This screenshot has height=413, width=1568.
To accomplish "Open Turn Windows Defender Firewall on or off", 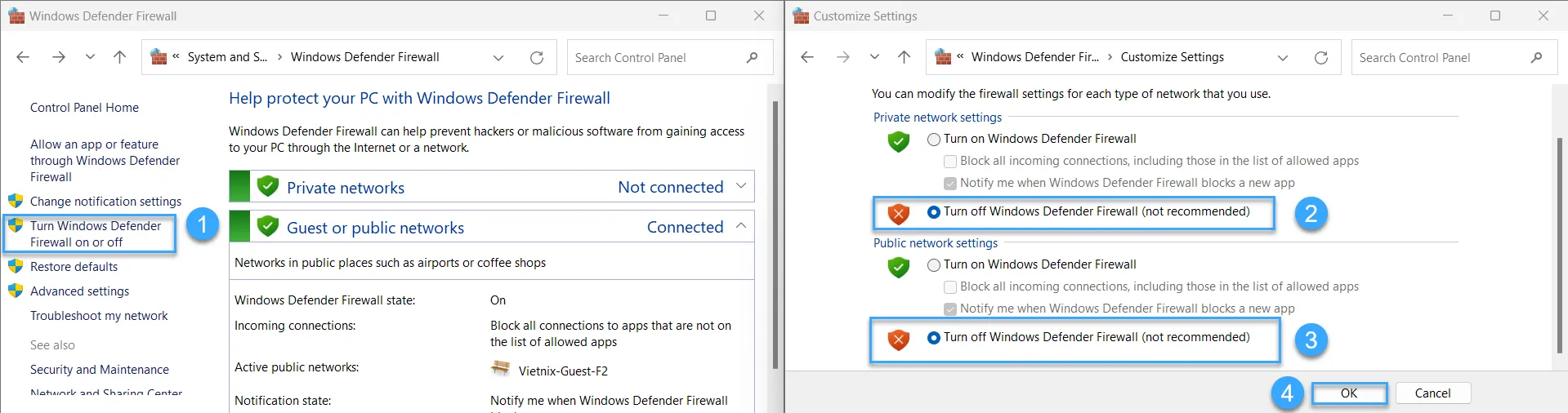I will (96, 234).
